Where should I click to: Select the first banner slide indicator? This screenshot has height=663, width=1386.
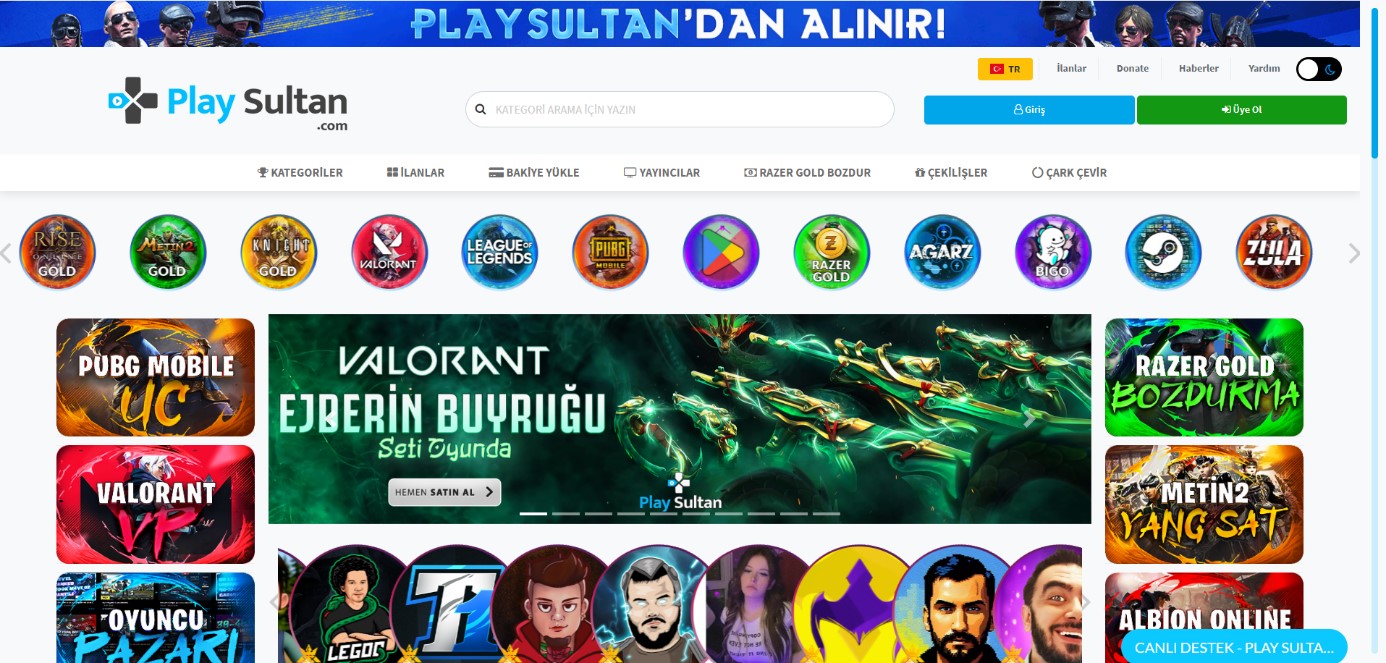533,513
